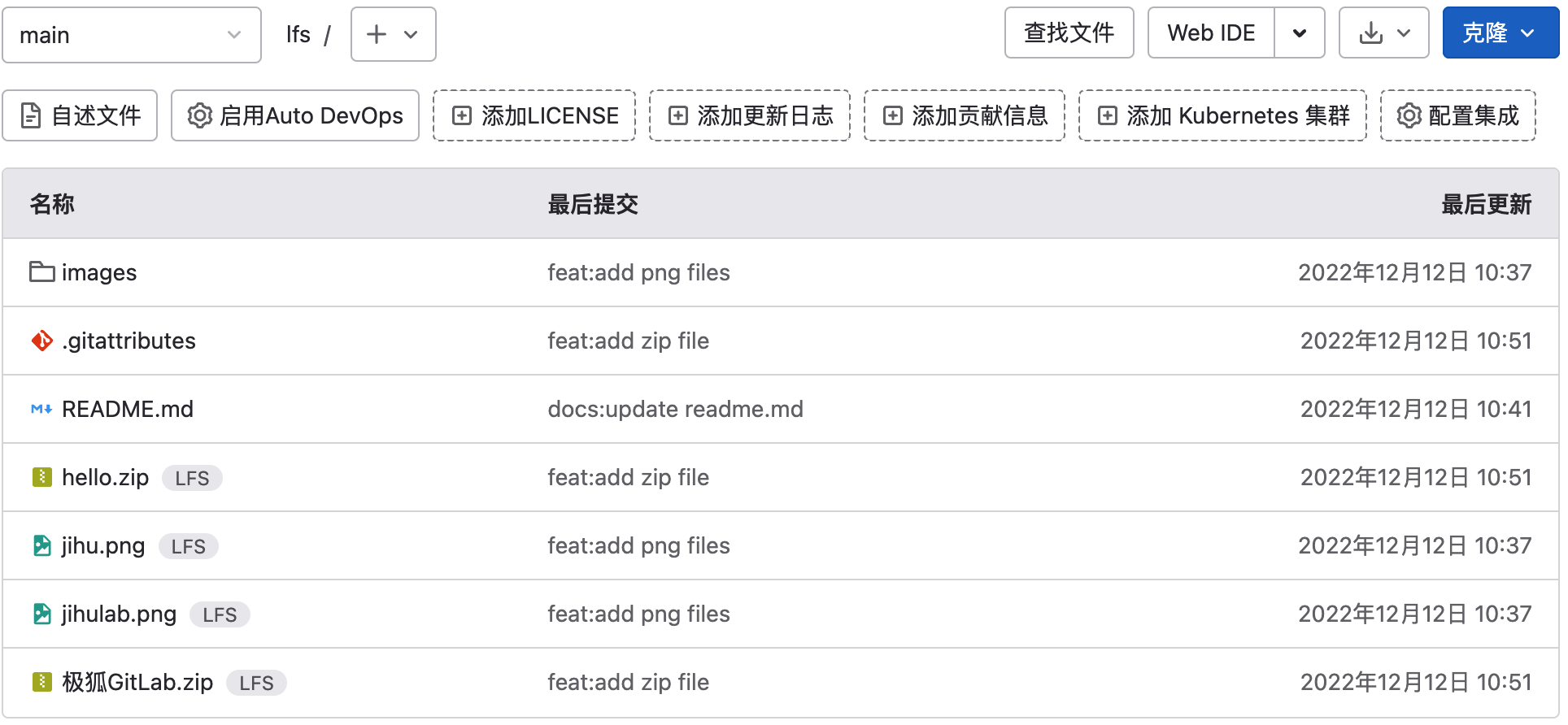Open the 'docs:update readme.md' commit link

coord(674,409)
